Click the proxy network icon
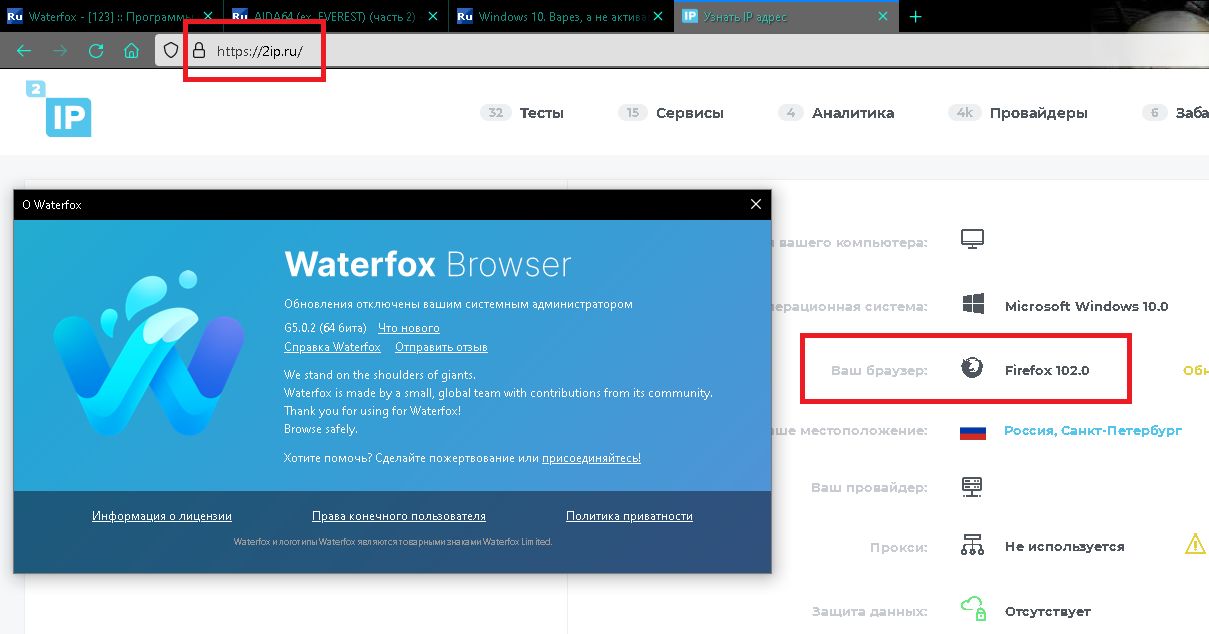 [972, 546]
